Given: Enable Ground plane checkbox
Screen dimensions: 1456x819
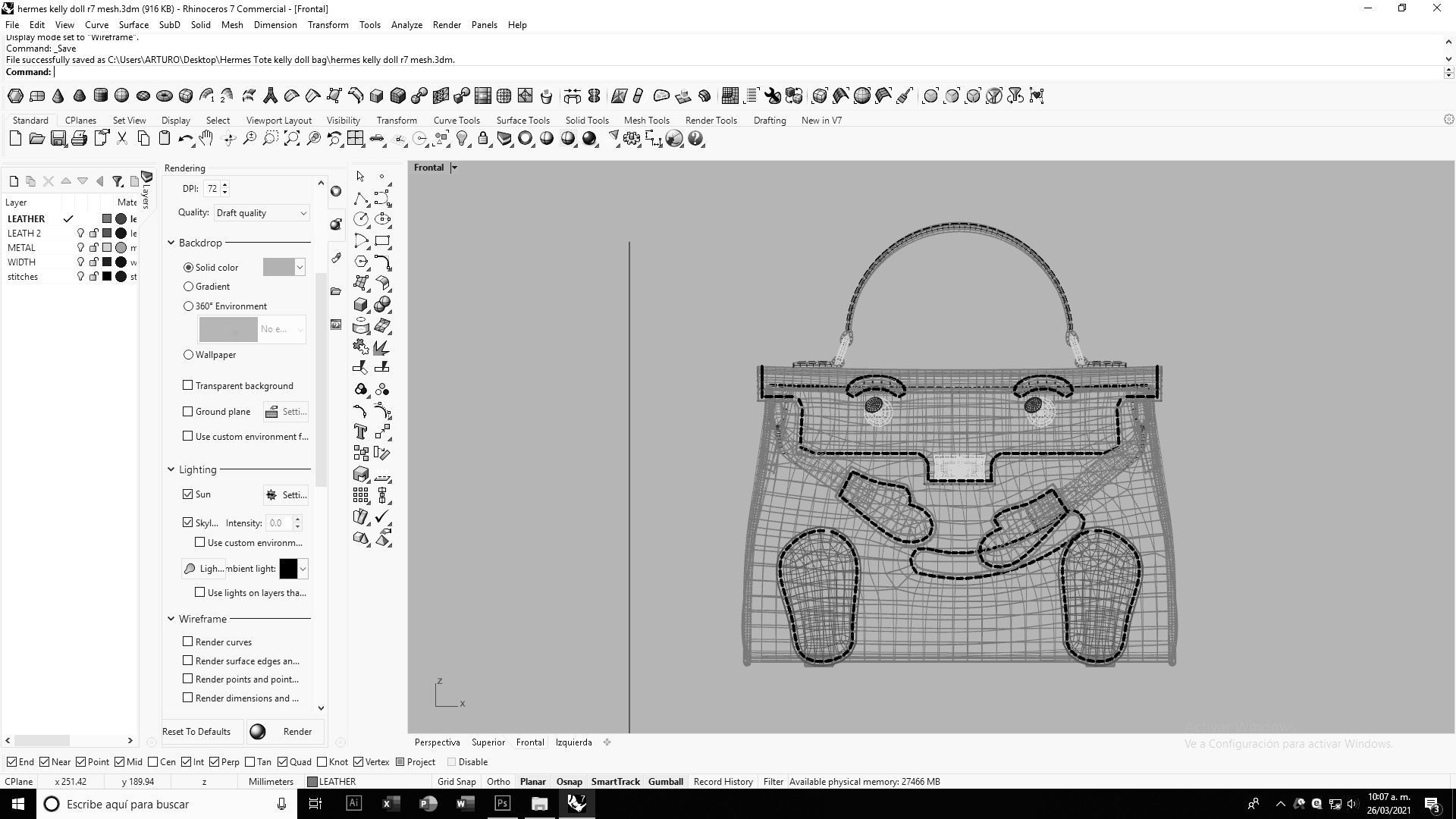Looking at the screenshot, I should click(187, 411).
